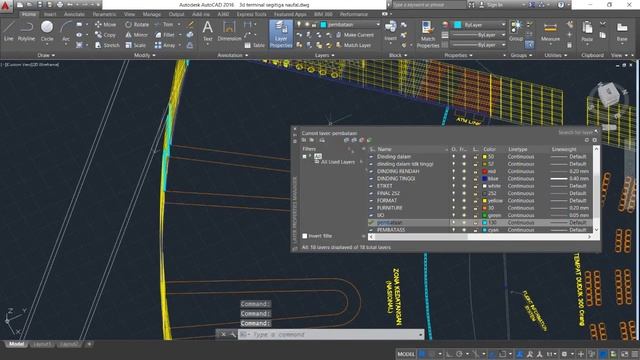Toggle On bulb for Dinding dalam layer
Image resolution: width=640 pixels, height=360 pixels.
453,157
